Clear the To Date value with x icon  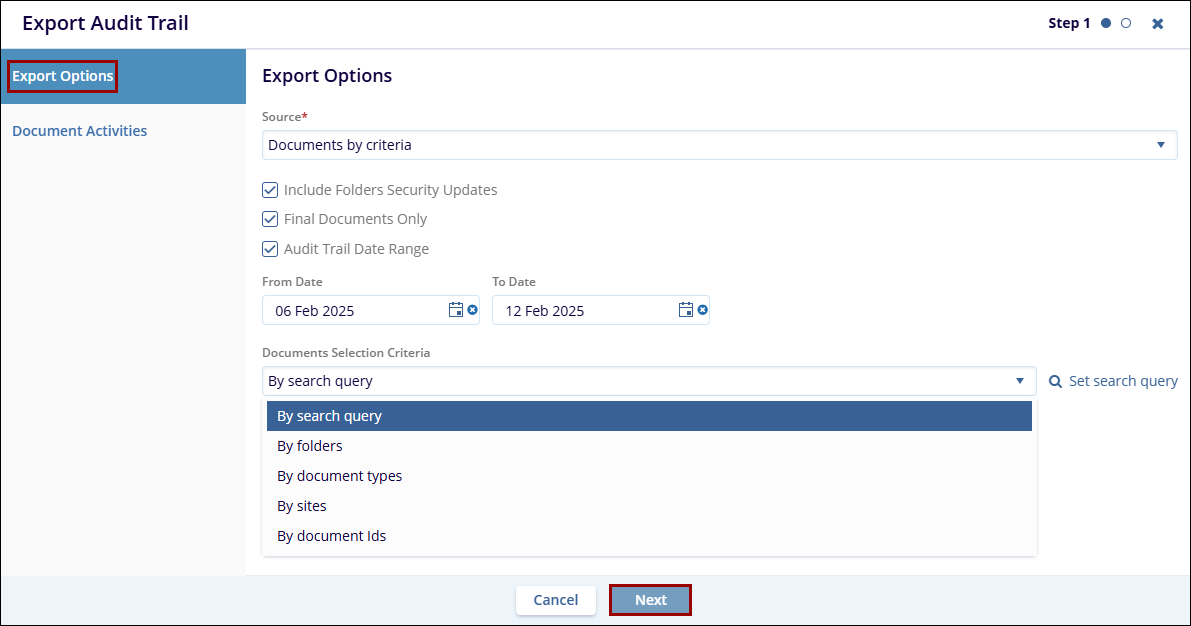coord(703,310)
